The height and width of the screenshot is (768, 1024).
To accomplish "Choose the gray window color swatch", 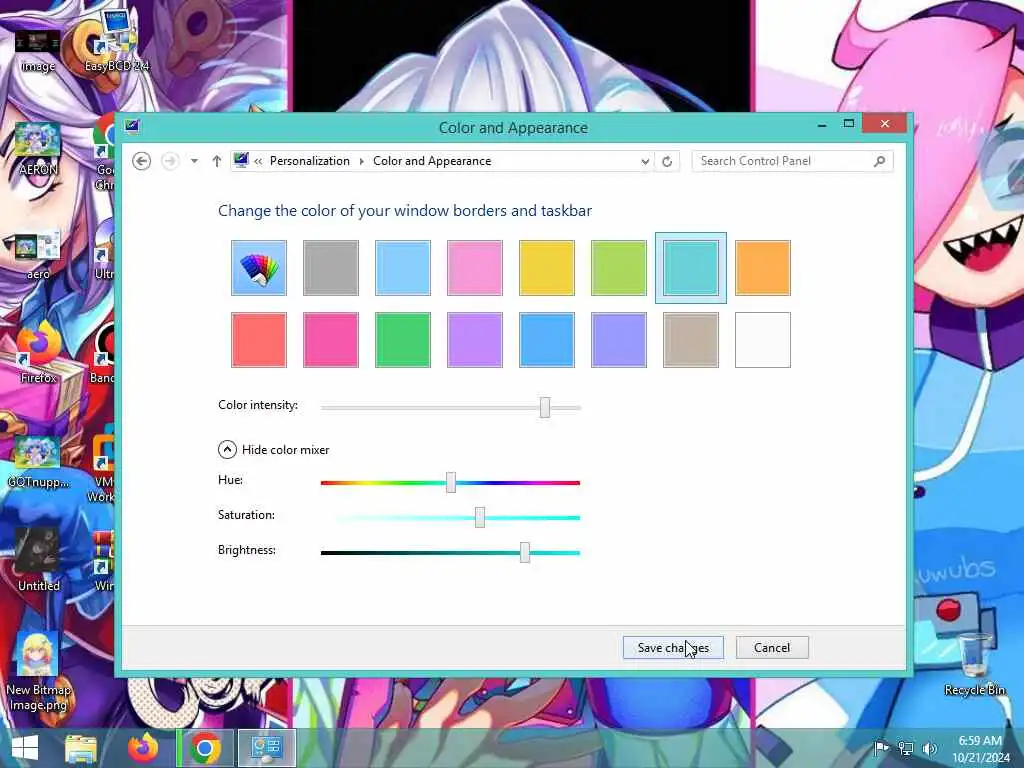I will 330,268.
